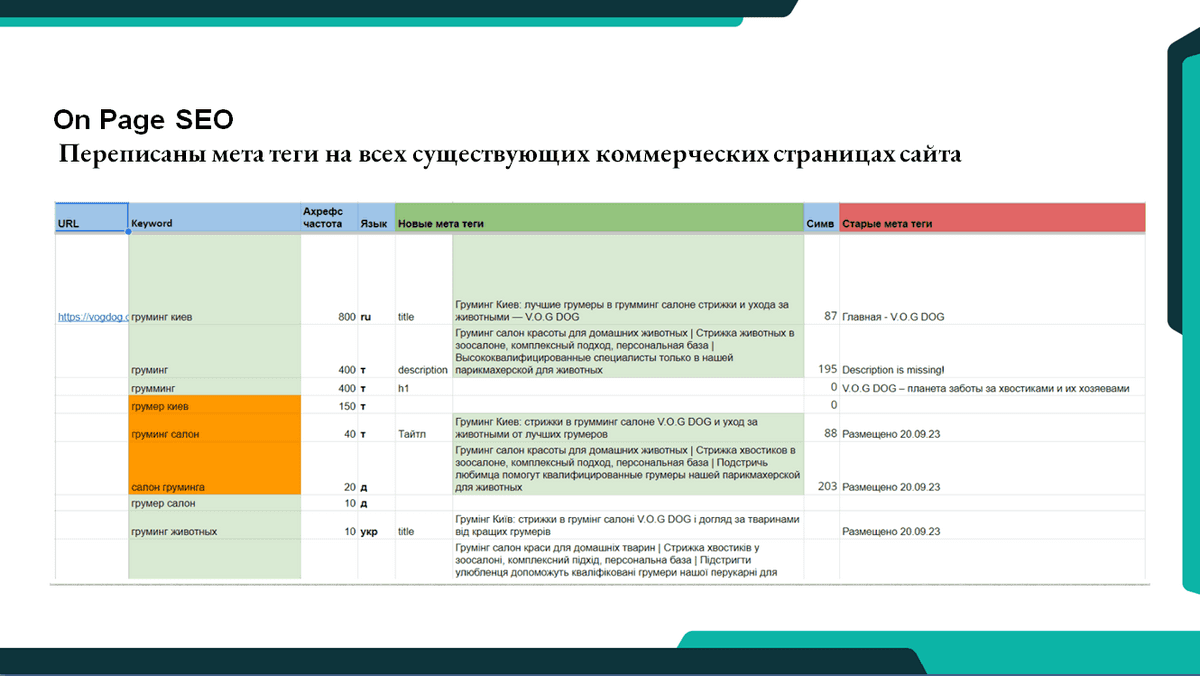This screenshot has width=1200, height=676.
Task: Click new description mentioning 'Высококвалифицированные специалисты'
Action: pyautogui.click(x=628, y=351)
